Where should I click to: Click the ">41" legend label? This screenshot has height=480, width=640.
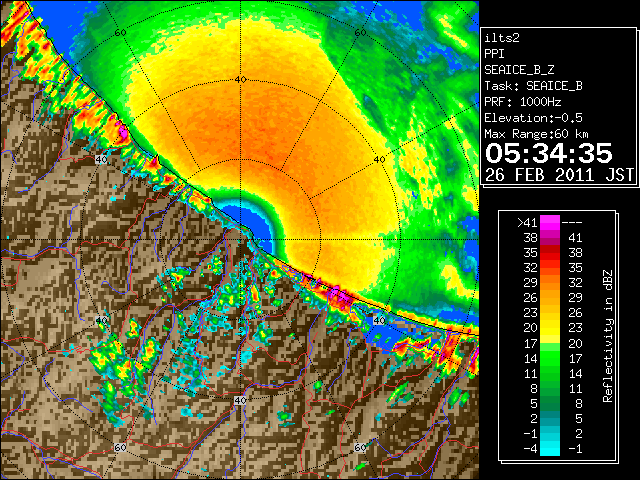pyautogui.click(x=527, y=223)
